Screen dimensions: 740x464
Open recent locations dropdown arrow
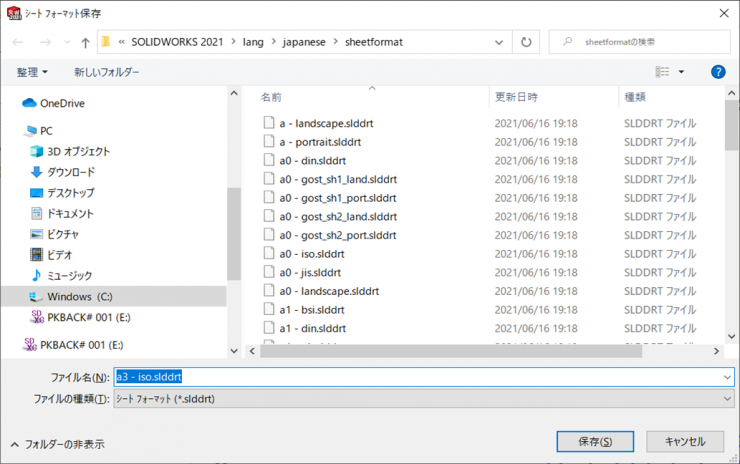(67, 42)
